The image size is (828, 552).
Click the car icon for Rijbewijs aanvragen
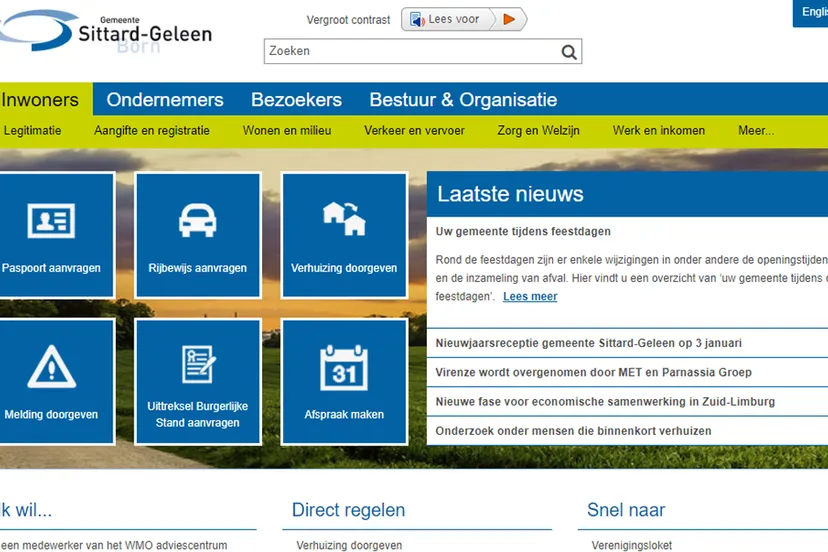pos(197,220)
